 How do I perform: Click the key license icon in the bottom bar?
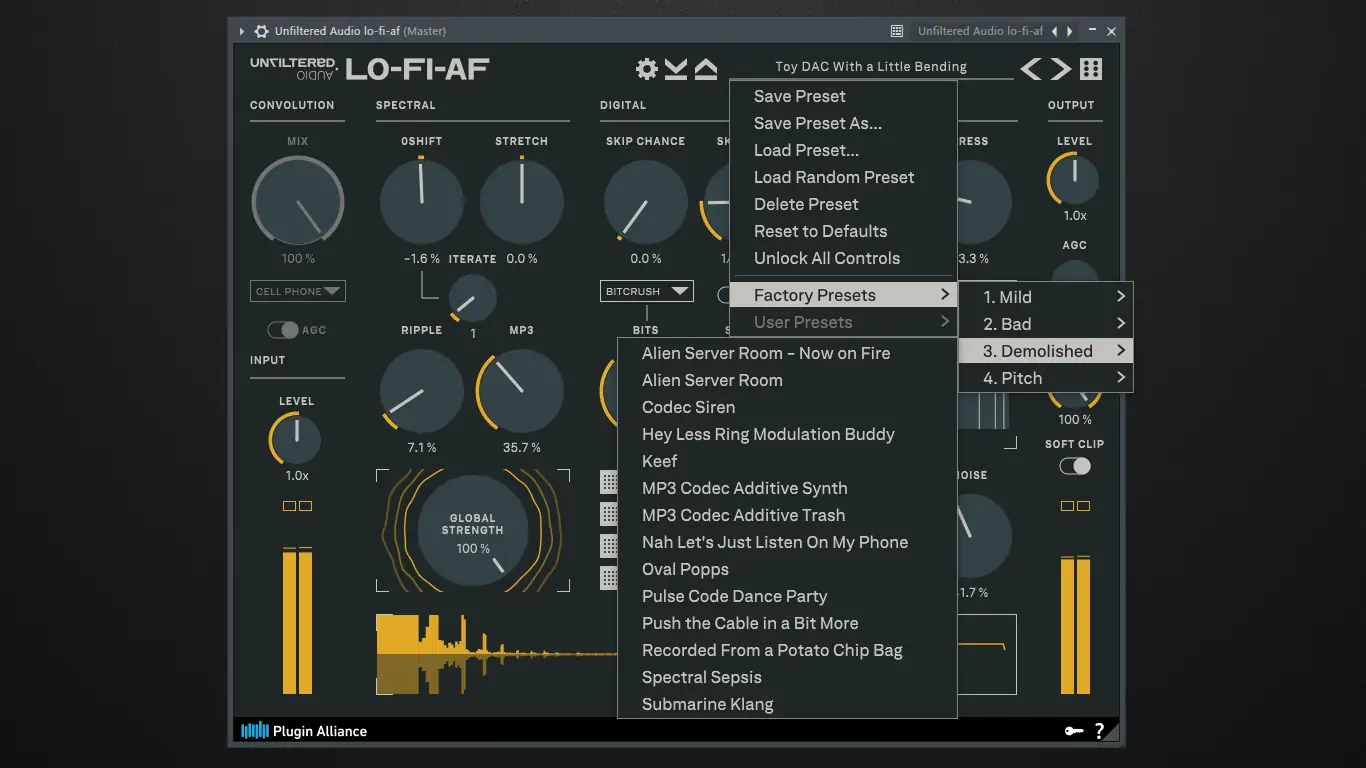(x=1074, y=731)
